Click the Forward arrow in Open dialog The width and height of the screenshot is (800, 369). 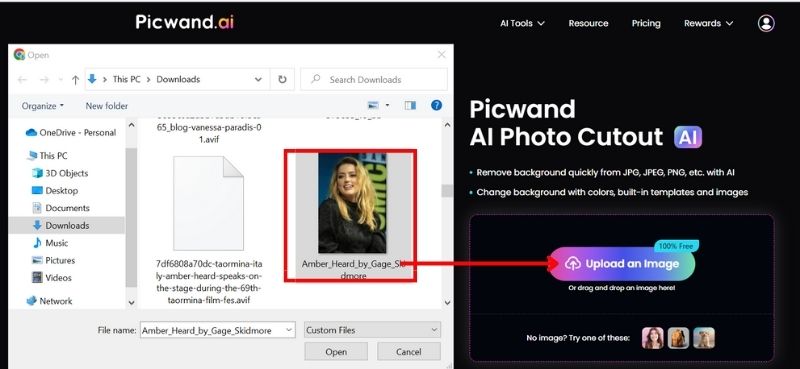pyautogui.click(x=44, y=80)
